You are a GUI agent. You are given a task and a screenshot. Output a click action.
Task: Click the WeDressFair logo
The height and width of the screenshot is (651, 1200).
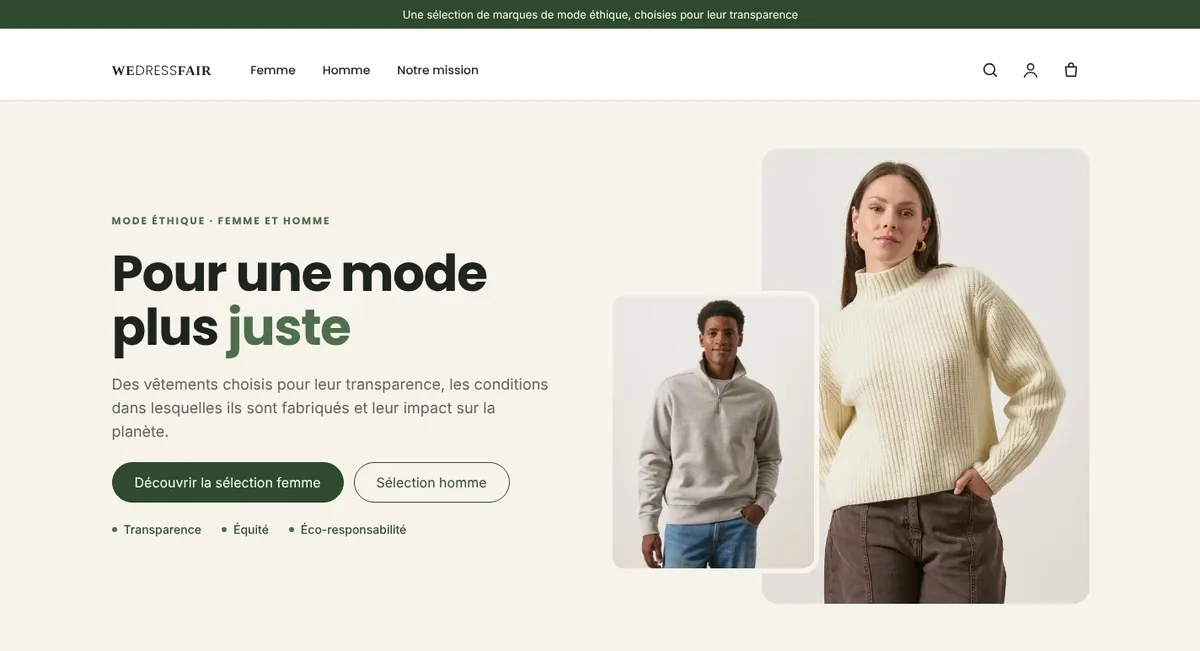161,70
